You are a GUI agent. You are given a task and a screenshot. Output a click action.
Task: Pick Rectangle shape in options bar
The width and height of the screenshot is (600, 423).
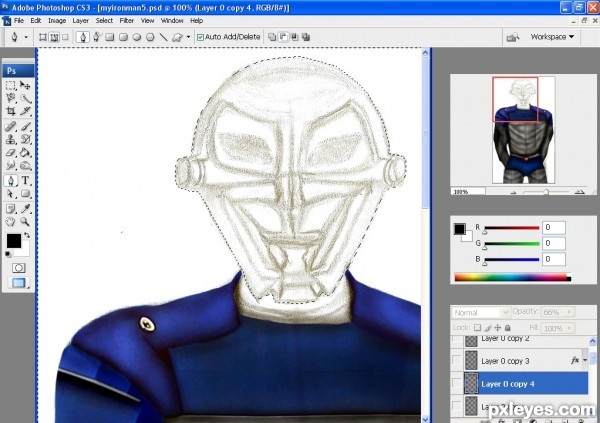point(110,37)
